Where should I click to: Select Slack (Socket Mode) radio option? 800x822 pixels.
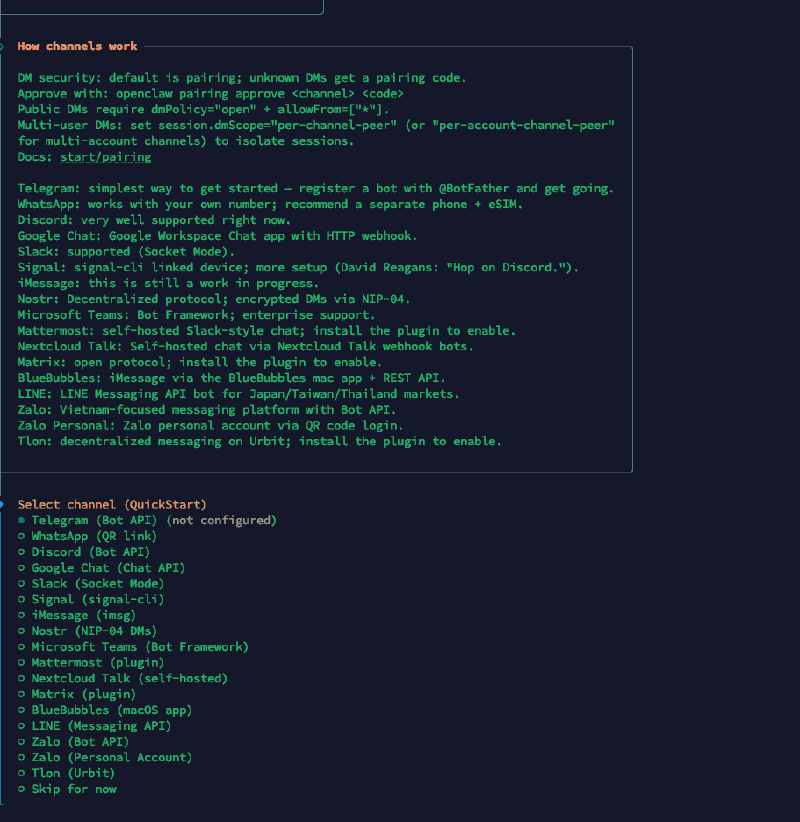[22, 583]
